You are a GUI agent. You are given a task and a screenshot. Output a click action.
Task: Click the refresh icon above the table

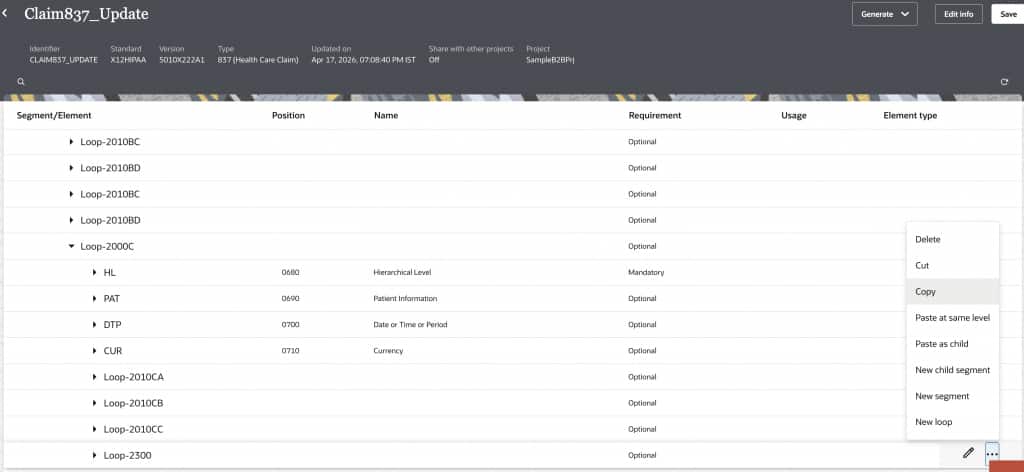(x=1003, y=81)
